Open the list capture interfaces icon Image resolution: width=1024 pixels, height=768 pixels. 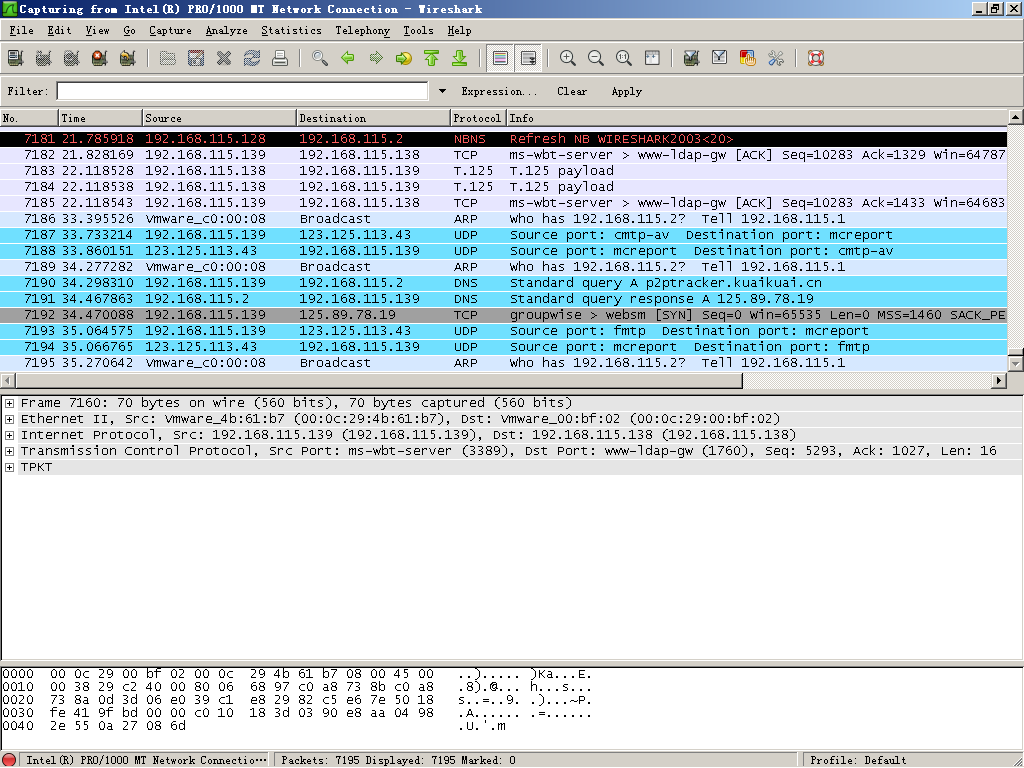click(16, 58)
